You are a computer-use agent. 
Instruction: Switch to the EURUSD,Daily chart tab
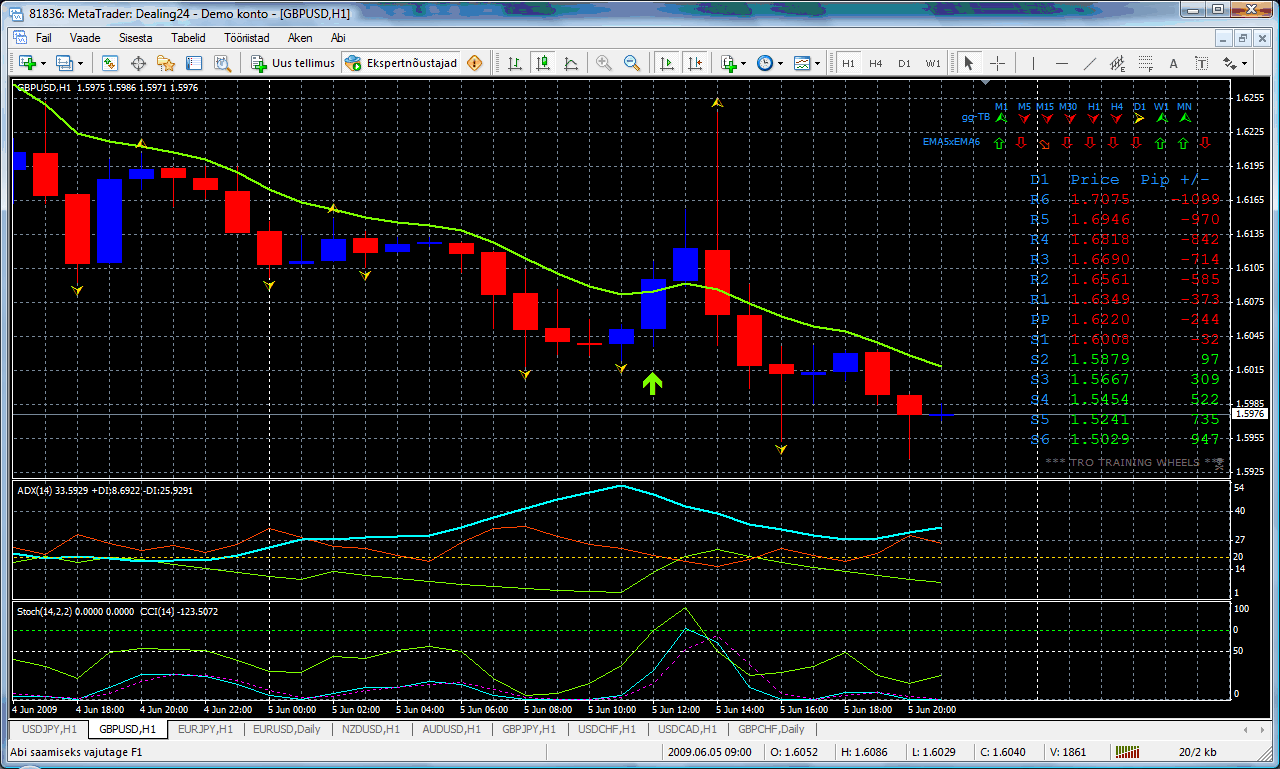(286, 729)
